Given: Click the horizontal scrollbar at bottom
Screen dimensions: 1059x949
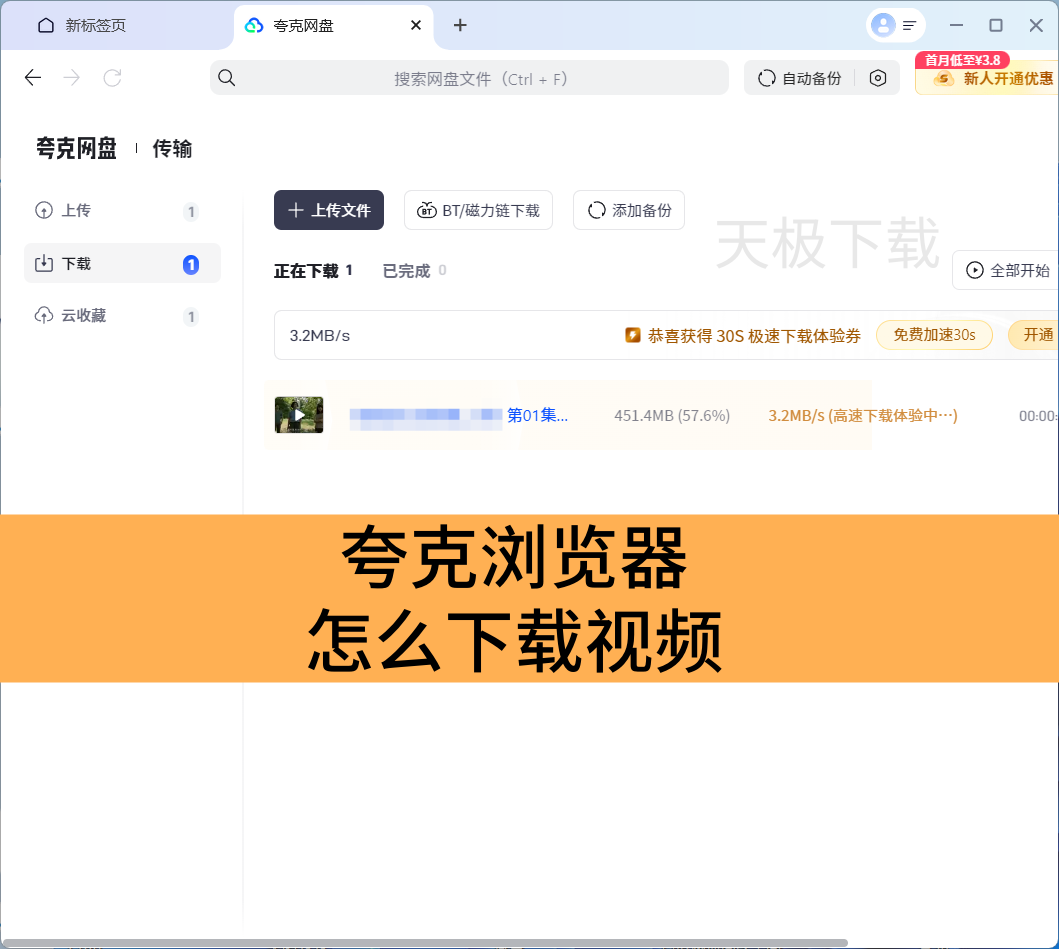Looking at the screenshot, I should (x=425, y=943).
